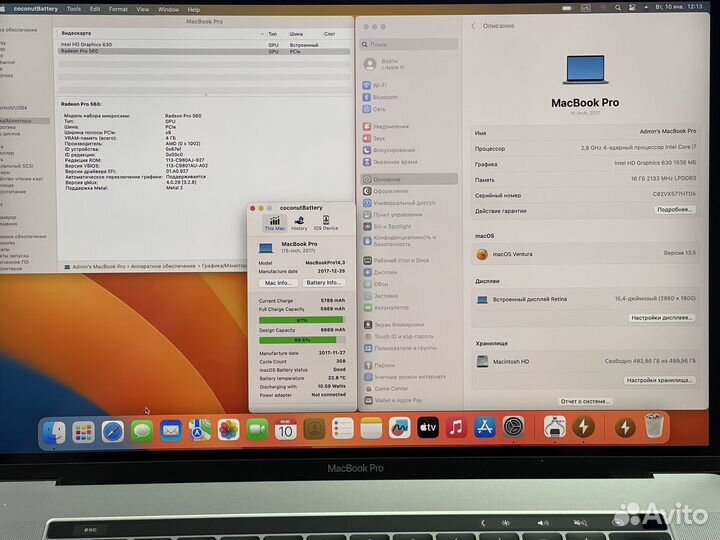Viewport: 720px width, 540px height.
Task: Open the Window menu in menu bar
Action: point(168,9)
